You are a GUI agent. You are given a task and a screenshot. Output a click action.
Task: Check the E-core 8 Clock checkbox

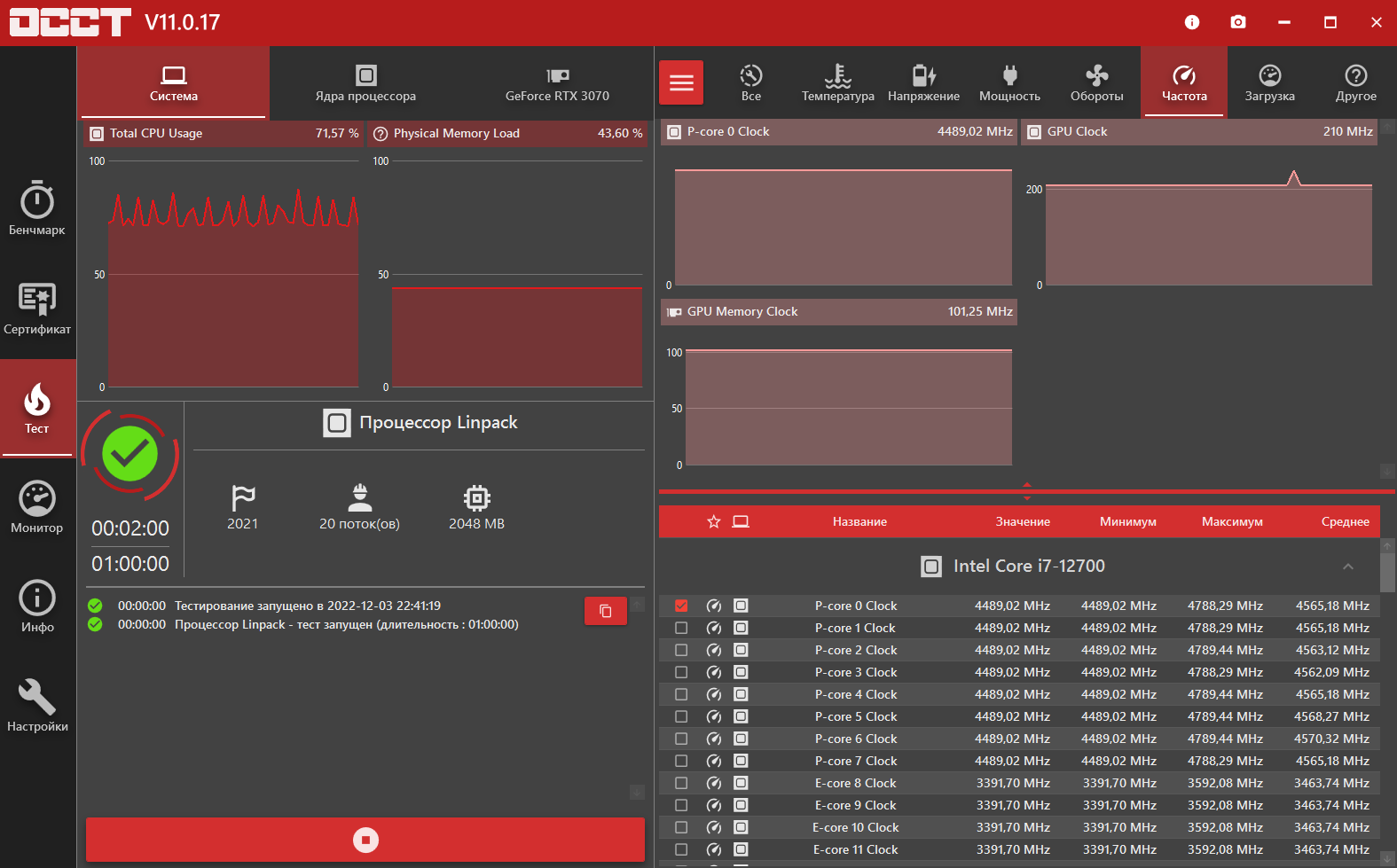pyautogui.click(x=681, y=783)
